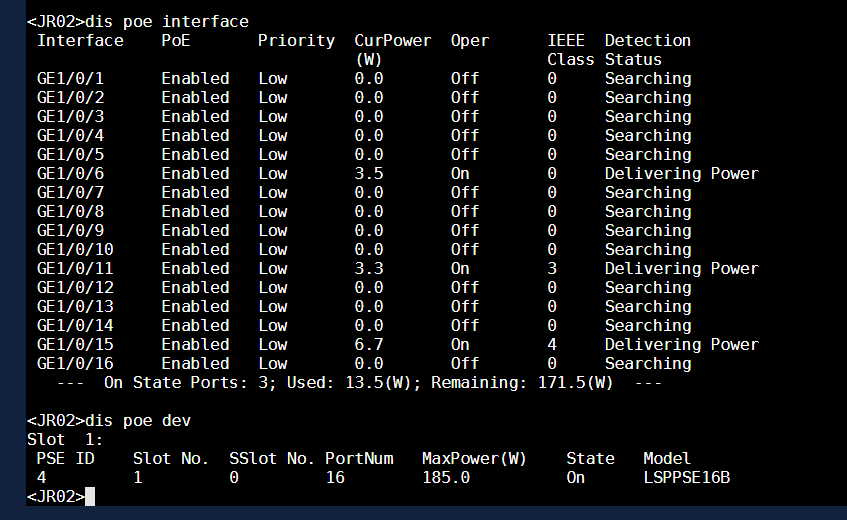
Task: Click the GE1/0/1 interface name
Action: (70, 79)
